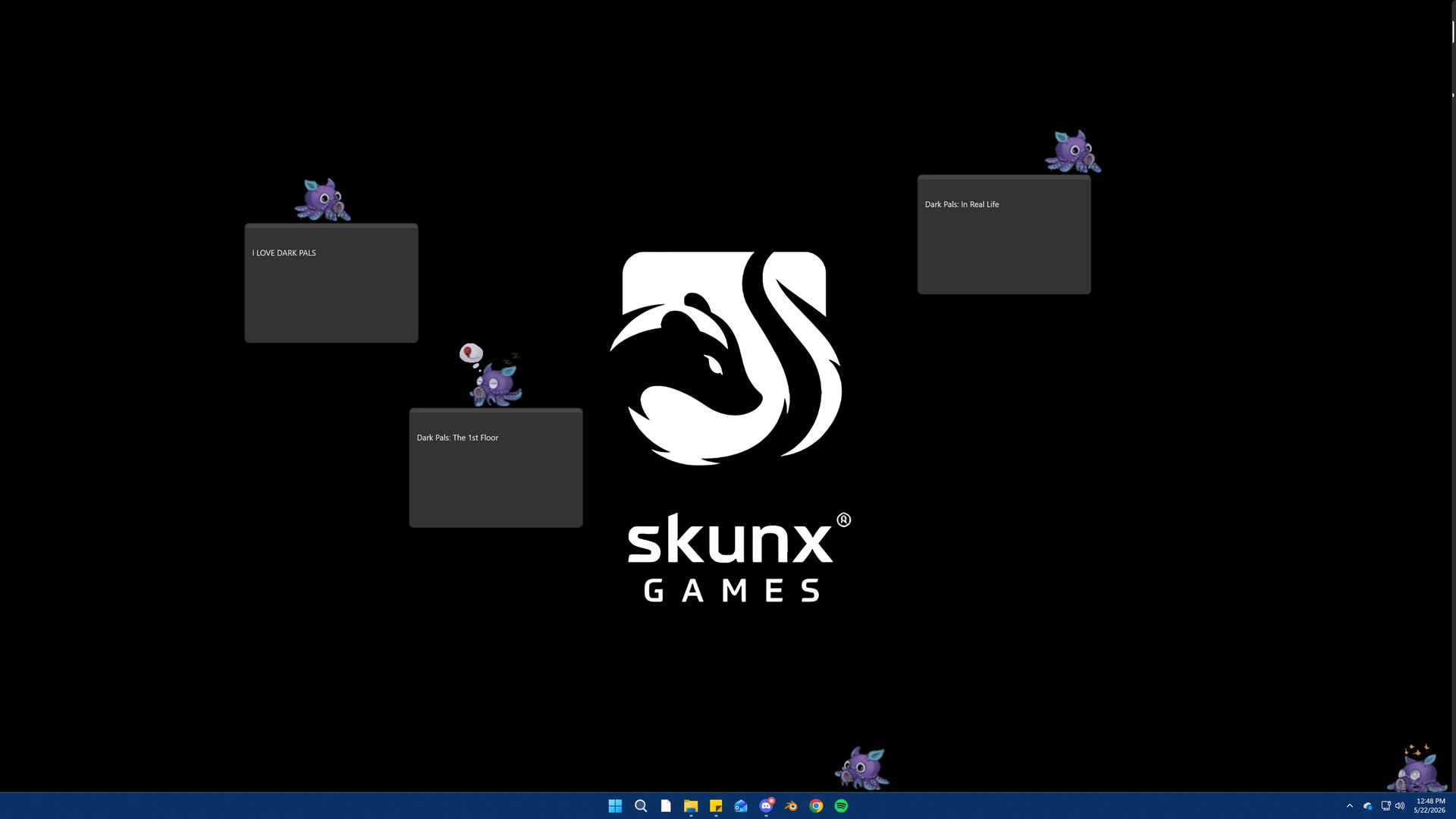Open Discord from the taskbar
The height and width of the screenshot is (819, 1456).
[767, 805]
